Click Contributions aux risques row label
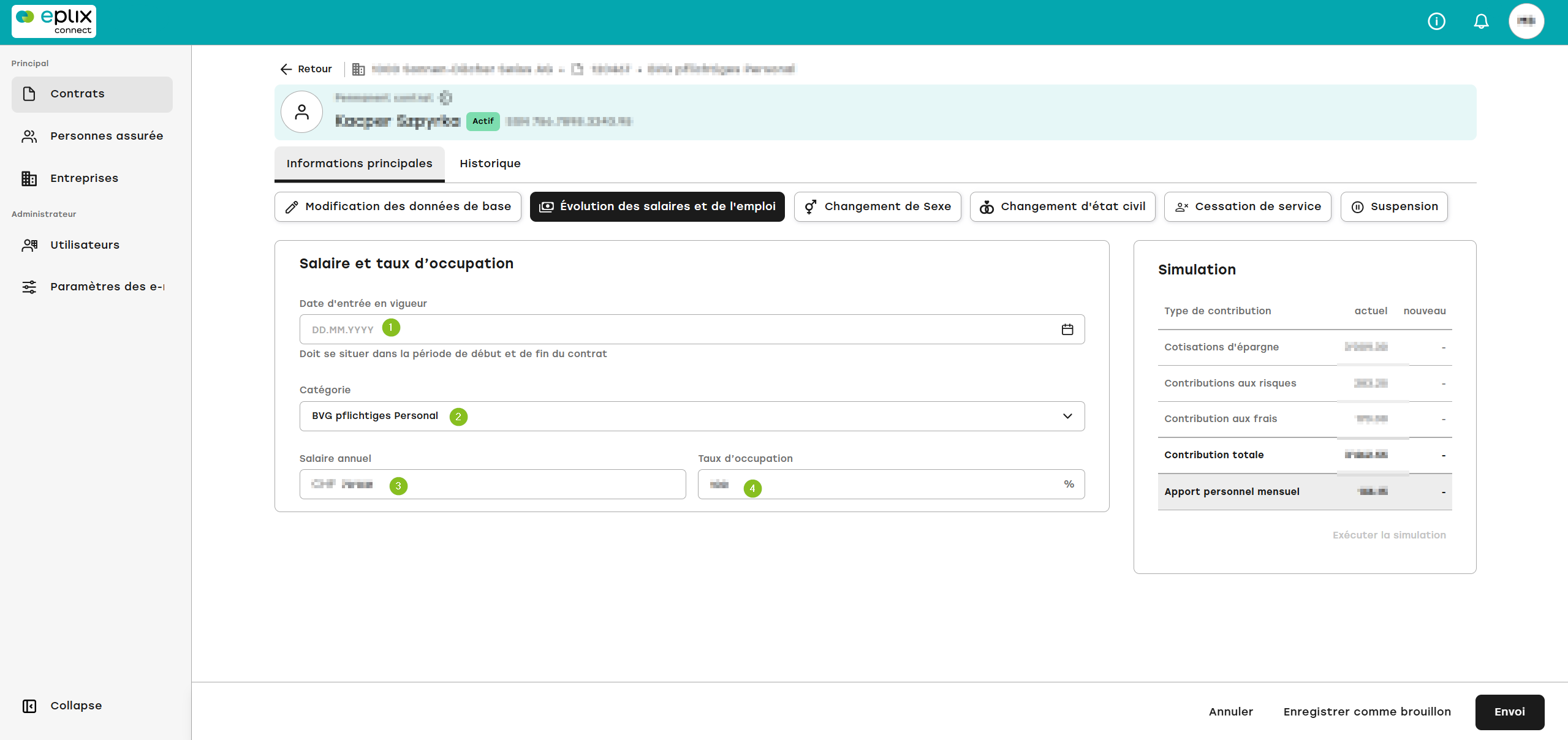 coord(1230,383)
